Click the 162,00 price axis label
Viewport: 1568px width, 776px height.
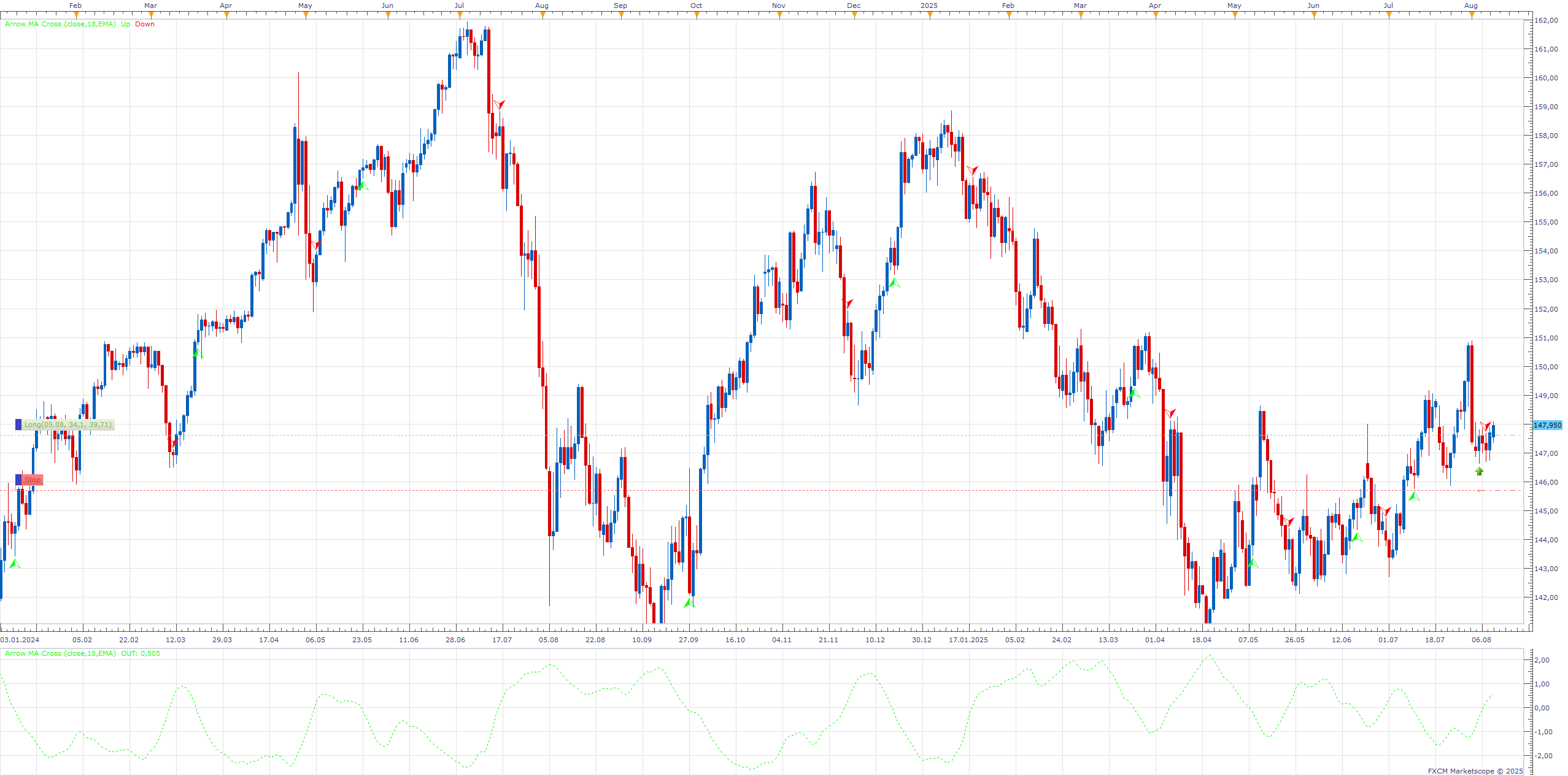click(x=1546, y=20)
